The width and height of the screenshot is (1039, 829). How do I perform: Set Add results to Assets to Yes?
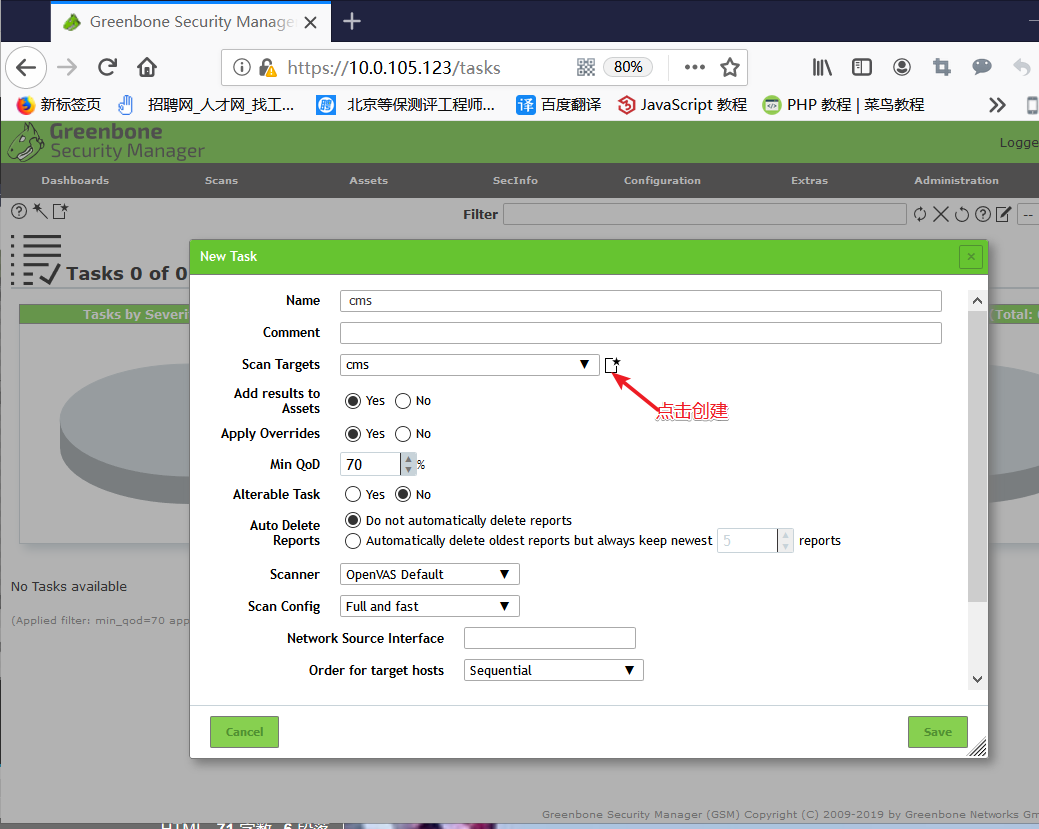click(x=353, y=401)
